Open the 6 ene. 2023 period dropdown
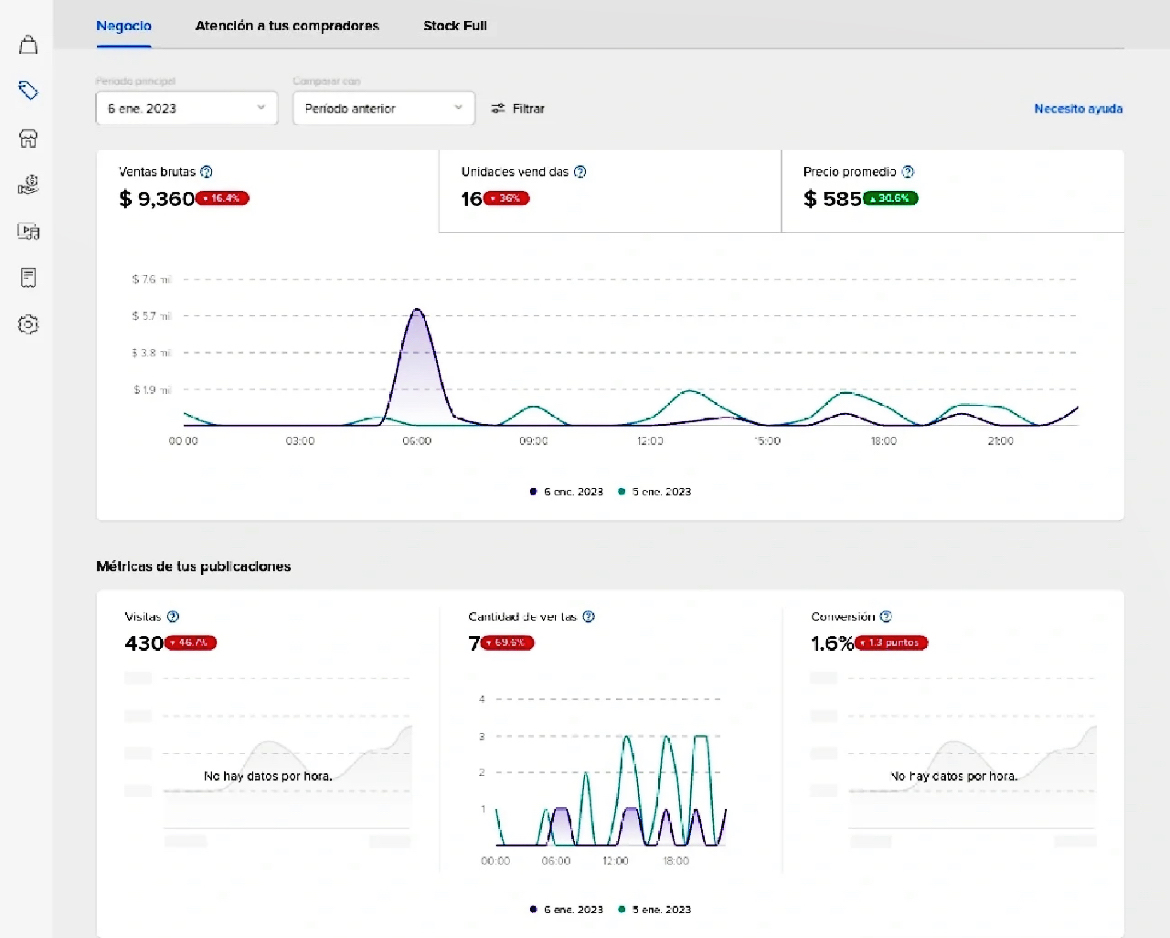1170x938 pixels. coord(187,108)
